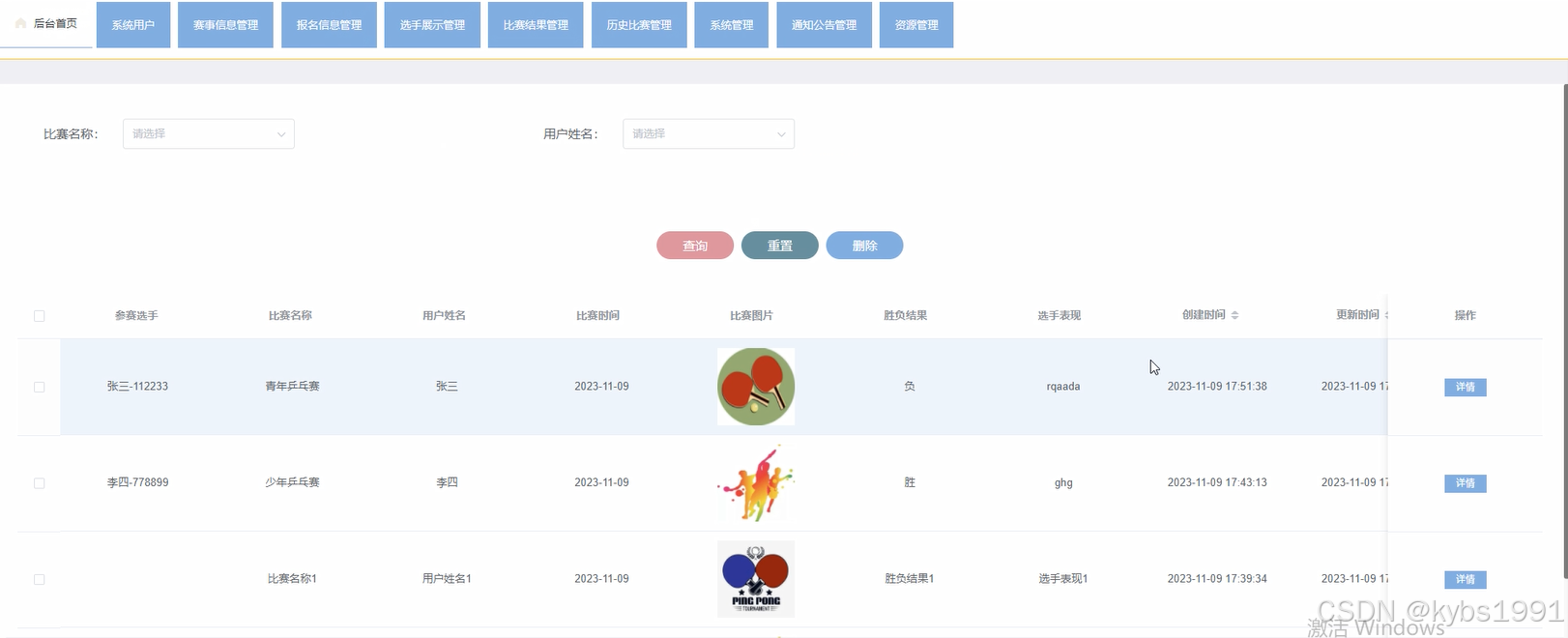
Task: Open 详情 for 少年乒乓赛 row
Action: (x=1466, y=483)
